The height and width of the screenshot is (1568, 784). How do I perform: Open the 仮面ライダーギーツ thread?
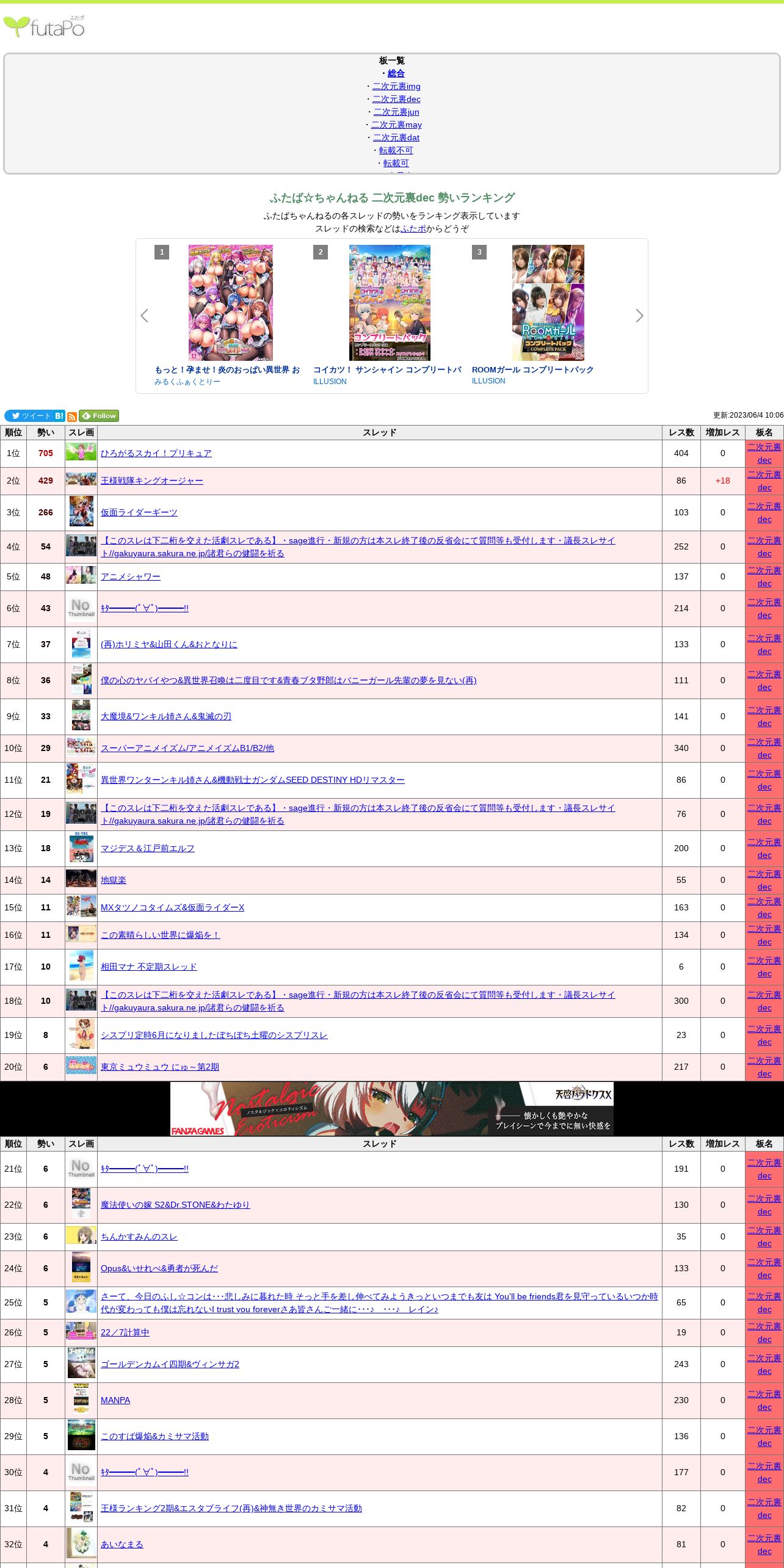139,512
